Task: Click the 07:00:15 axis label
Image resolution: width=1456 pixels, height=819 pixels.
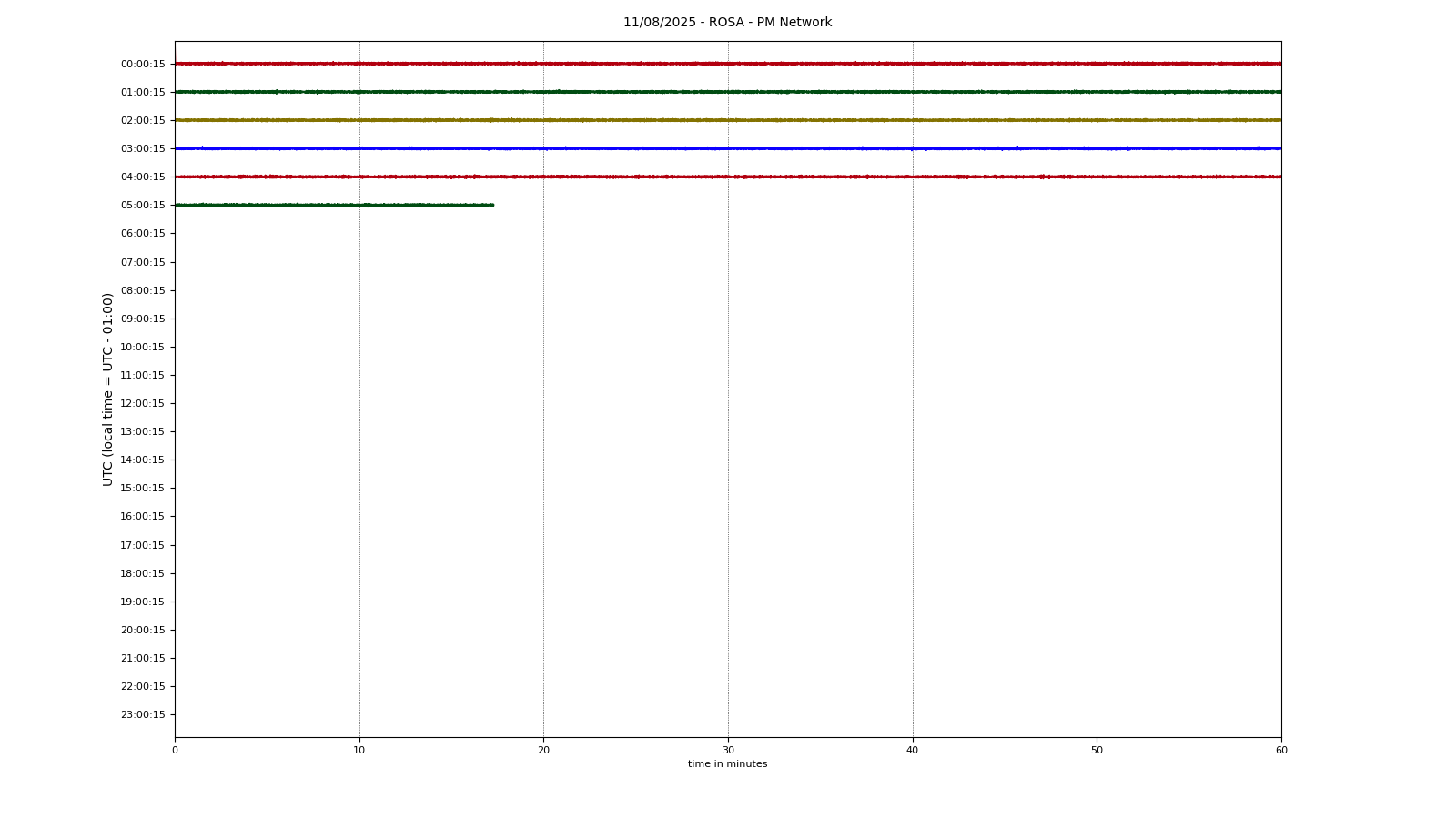Action: [143, 262]
